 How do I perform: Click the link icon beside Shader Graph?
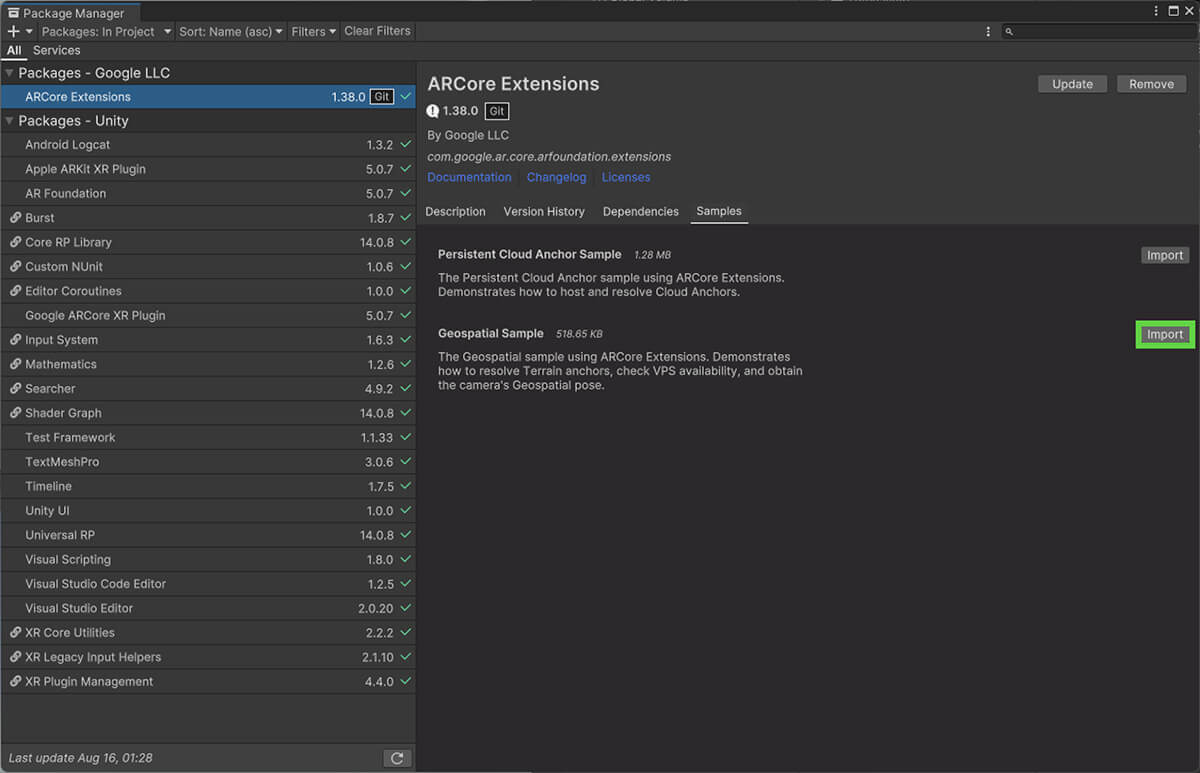(15, 413)
